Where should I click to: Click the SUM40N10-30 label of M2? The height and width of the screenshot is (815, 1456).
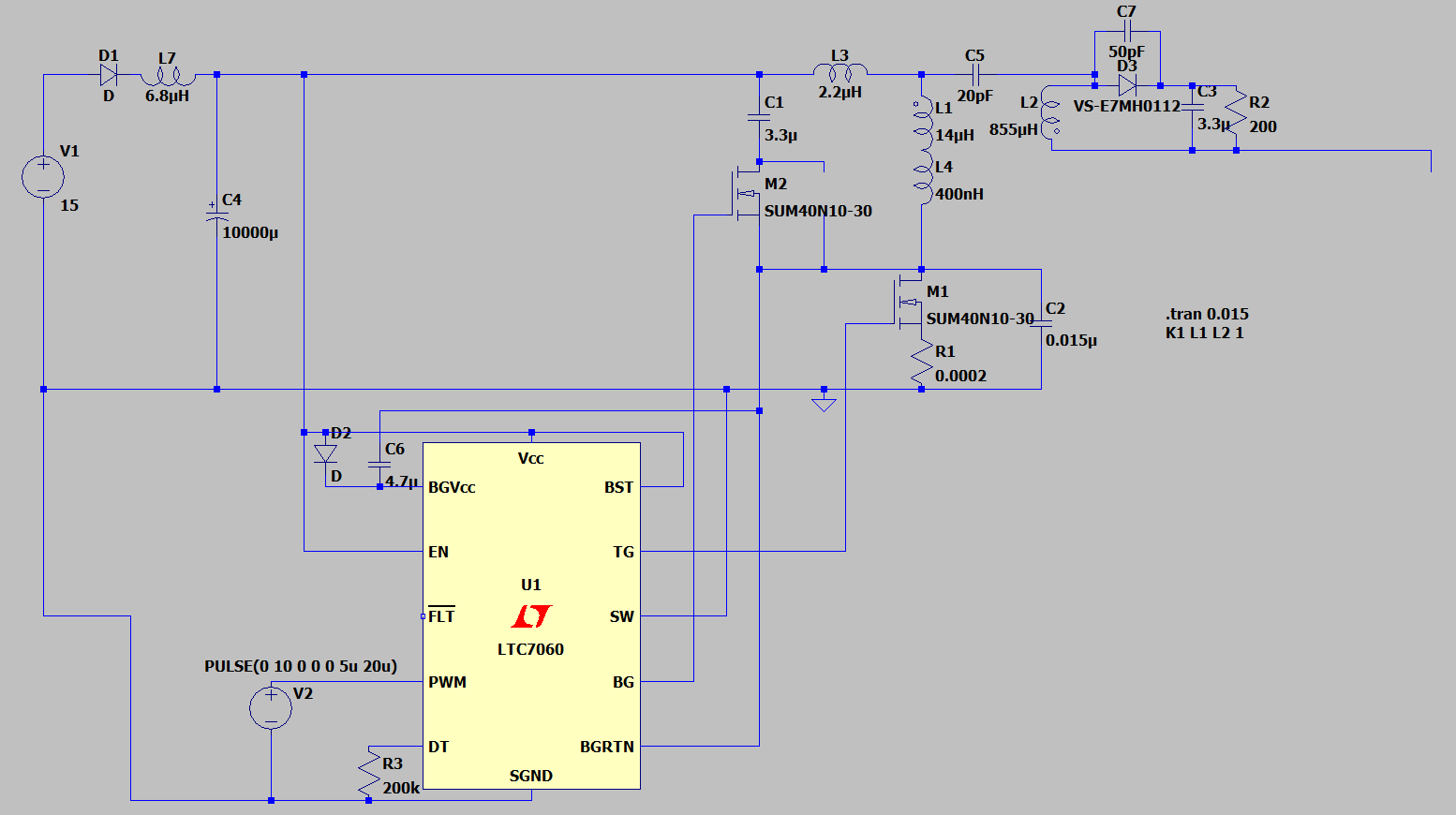tap(818, 211)
